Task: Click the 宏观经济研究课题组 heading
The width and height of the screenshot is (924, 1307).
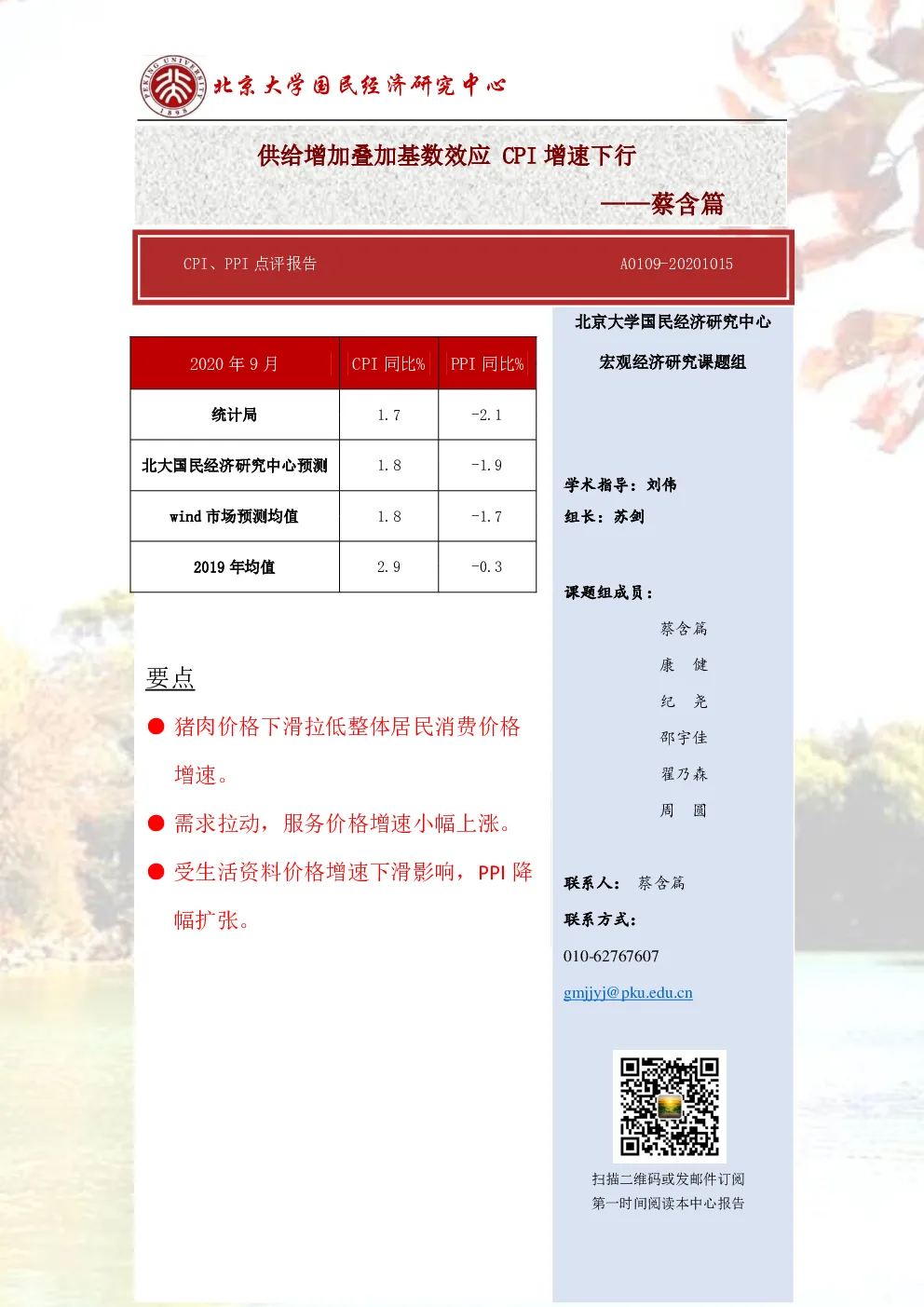Action: tap(673, 362)
